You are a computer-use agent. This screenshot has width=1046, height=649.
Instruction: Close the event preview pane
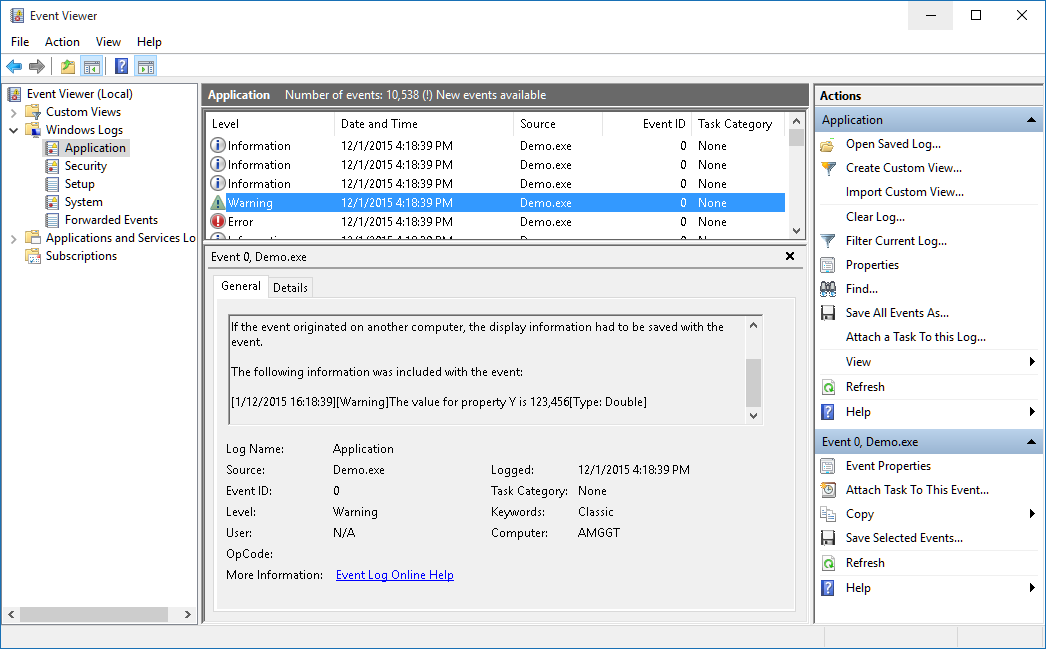coord(789,257)
